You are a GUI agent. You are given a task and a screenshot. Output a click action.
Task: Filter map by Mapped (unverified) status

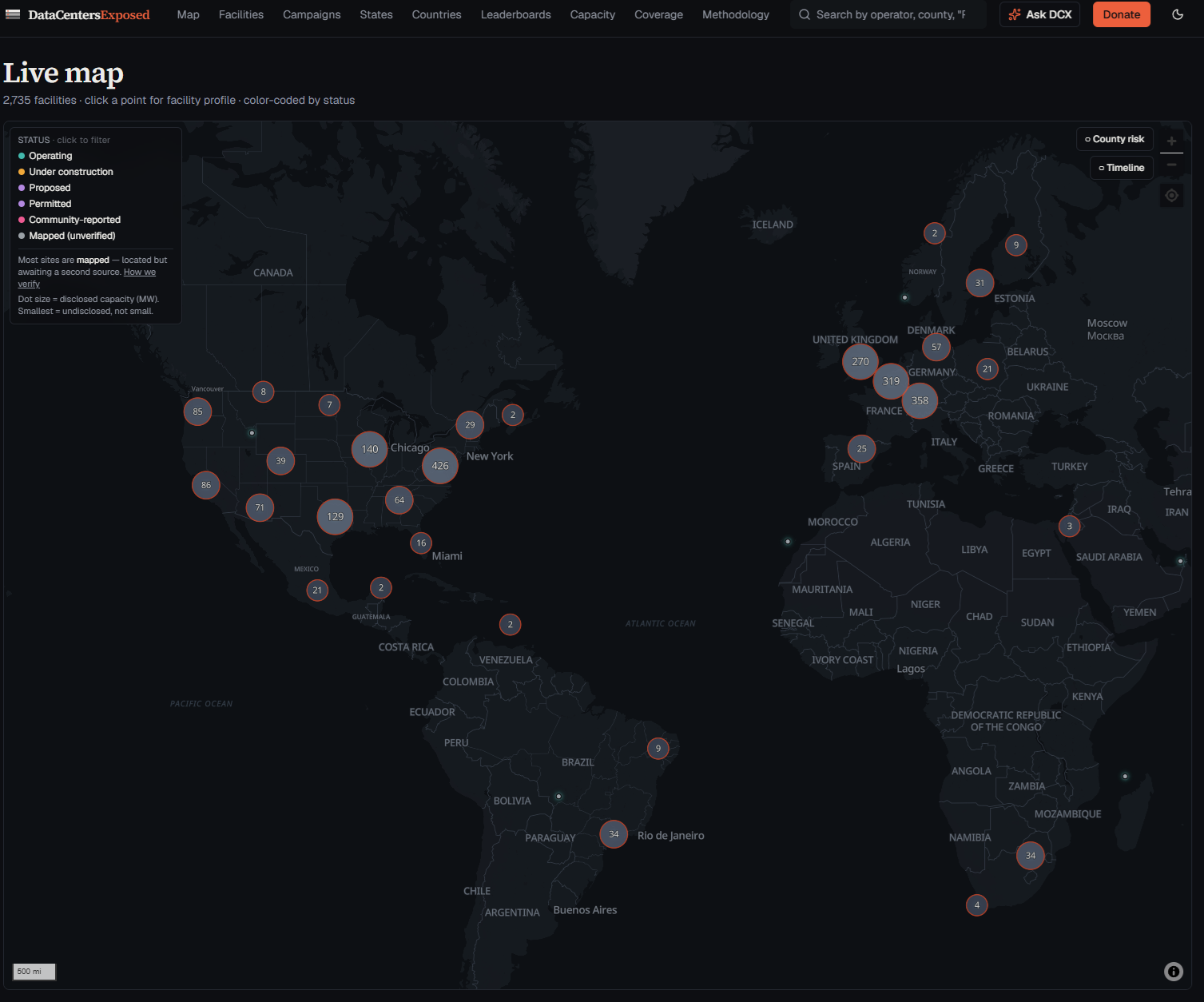[x=66, y=236]
